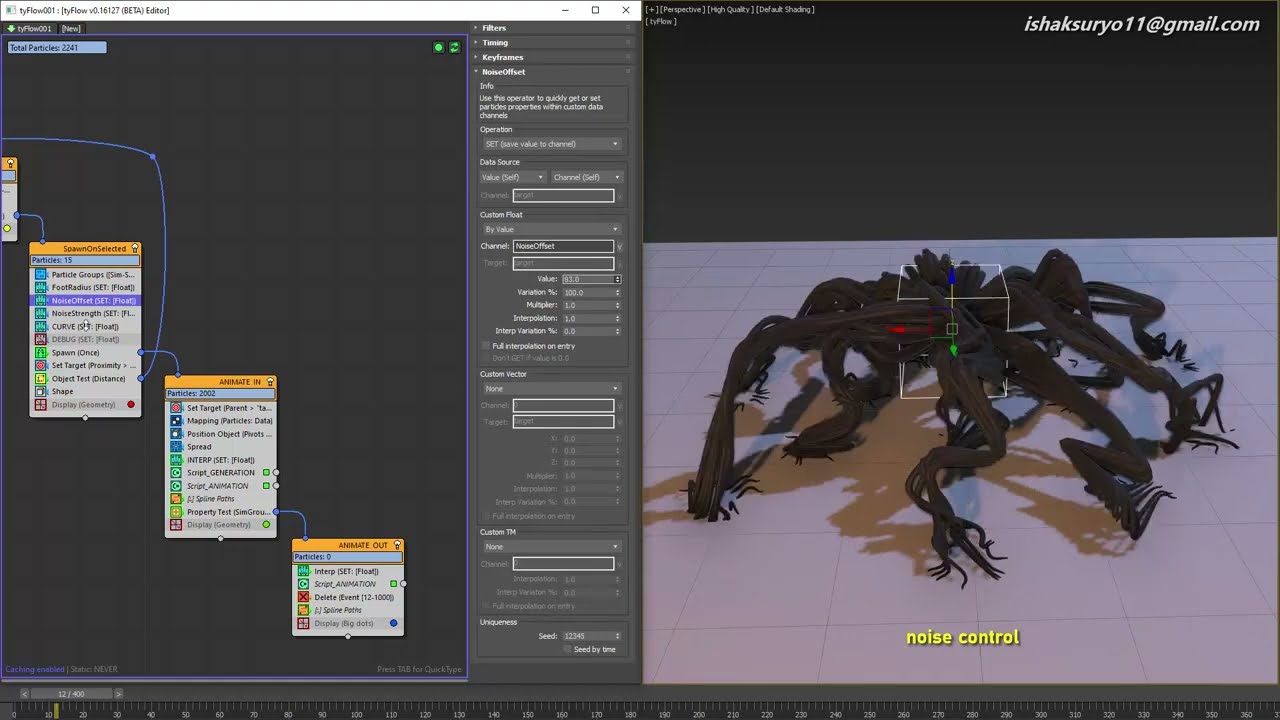1280x720 pixels.
Task: Click the Variation % spinner arrows
Action: tap(618, 292)
